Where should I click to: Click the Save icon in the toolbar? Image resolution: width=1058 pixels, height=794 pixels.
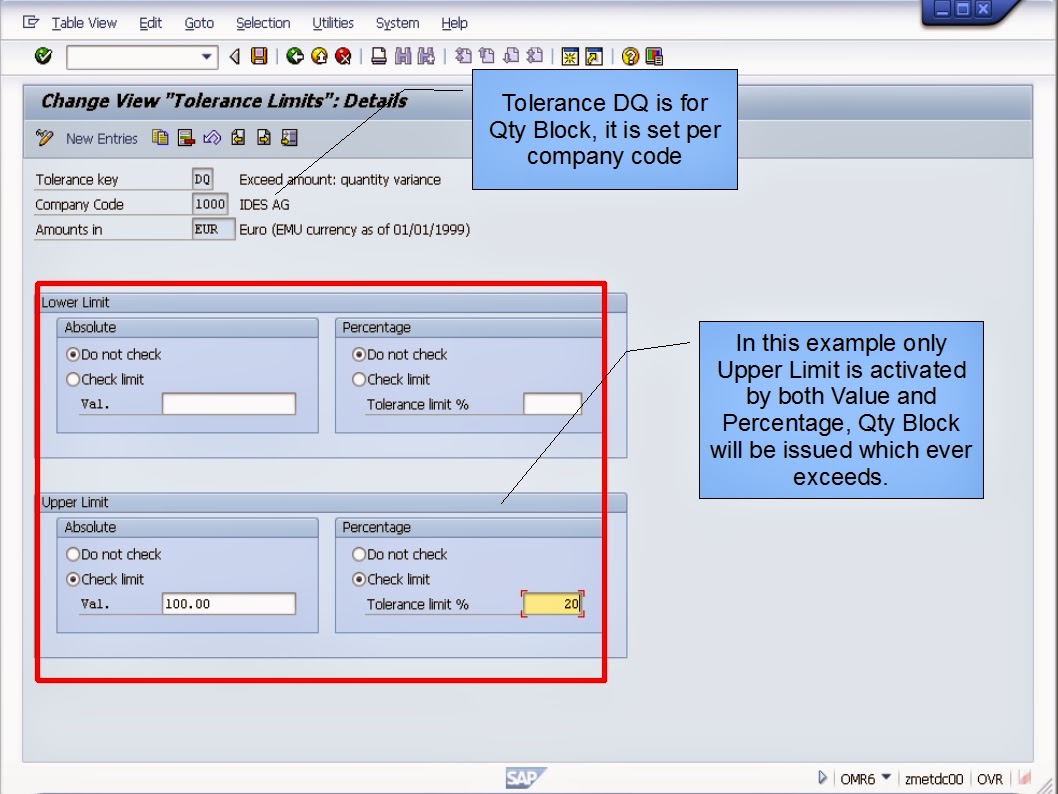[258, 56]
